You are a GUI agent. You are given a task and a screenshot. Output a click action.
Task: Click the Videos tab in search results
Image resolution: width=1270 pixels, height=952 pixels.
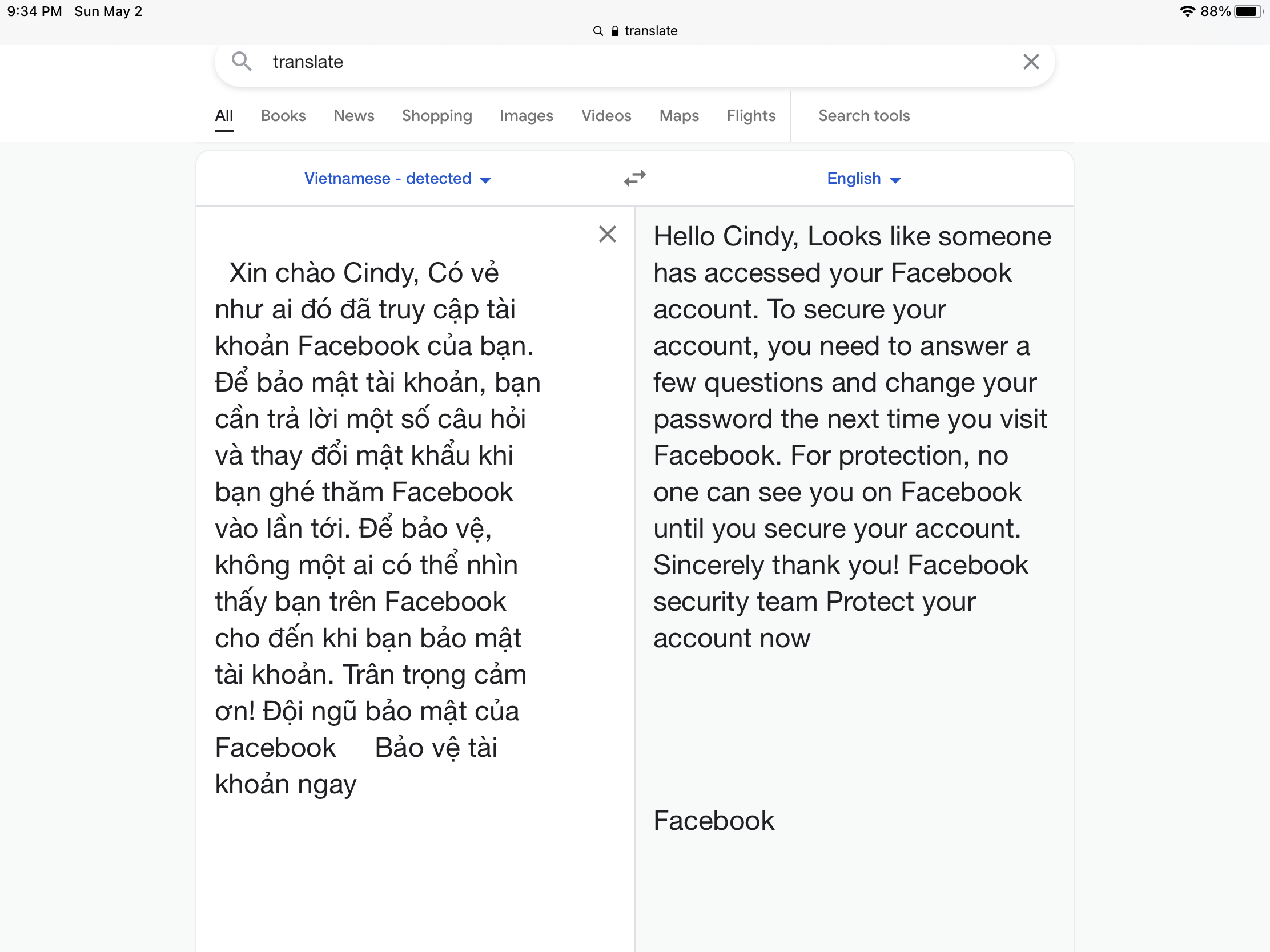coord(606,115)
